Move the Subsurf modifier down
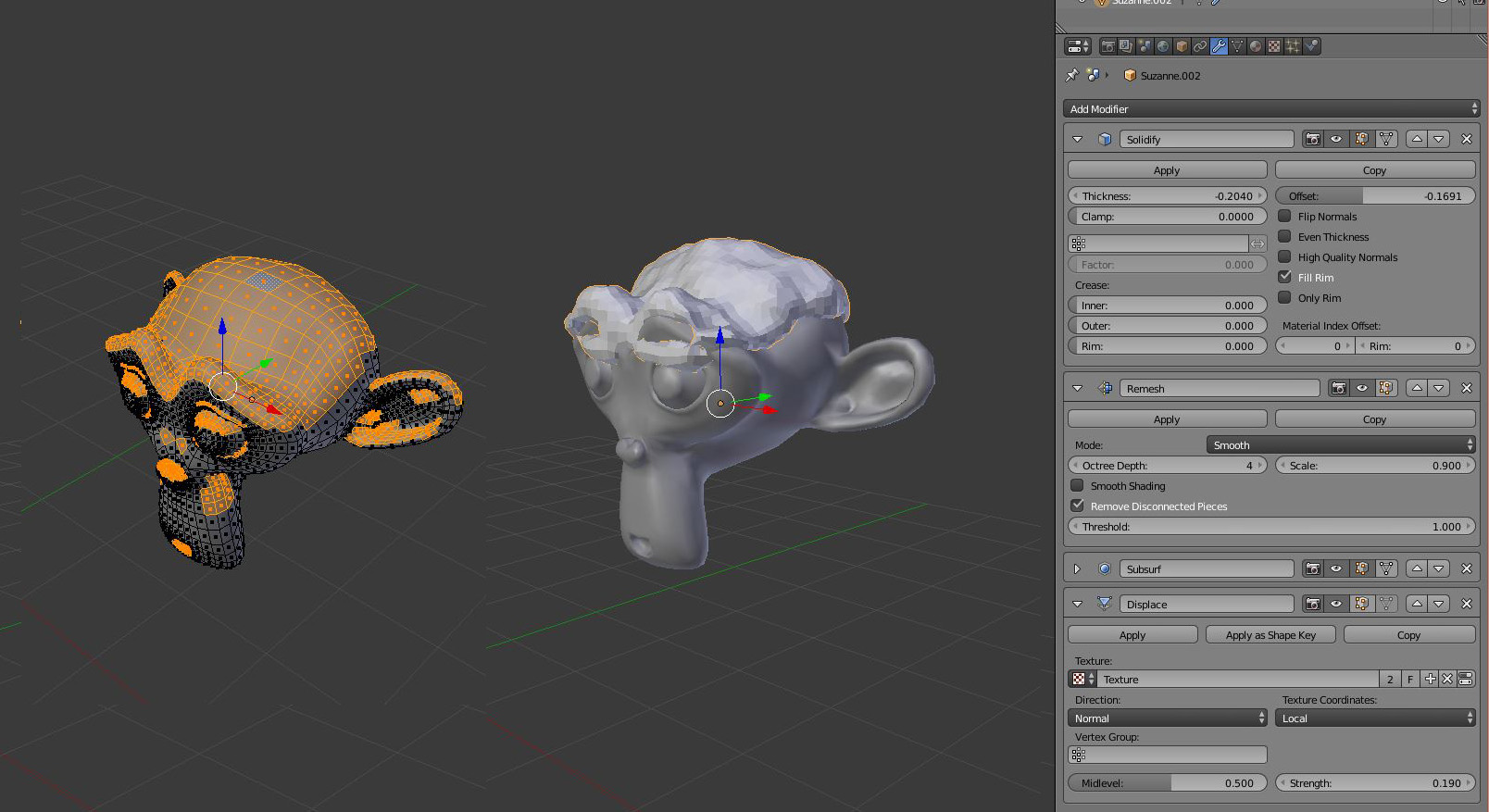The width and height of the screenshot is (1489, 812). click(x=1439, y=568)
